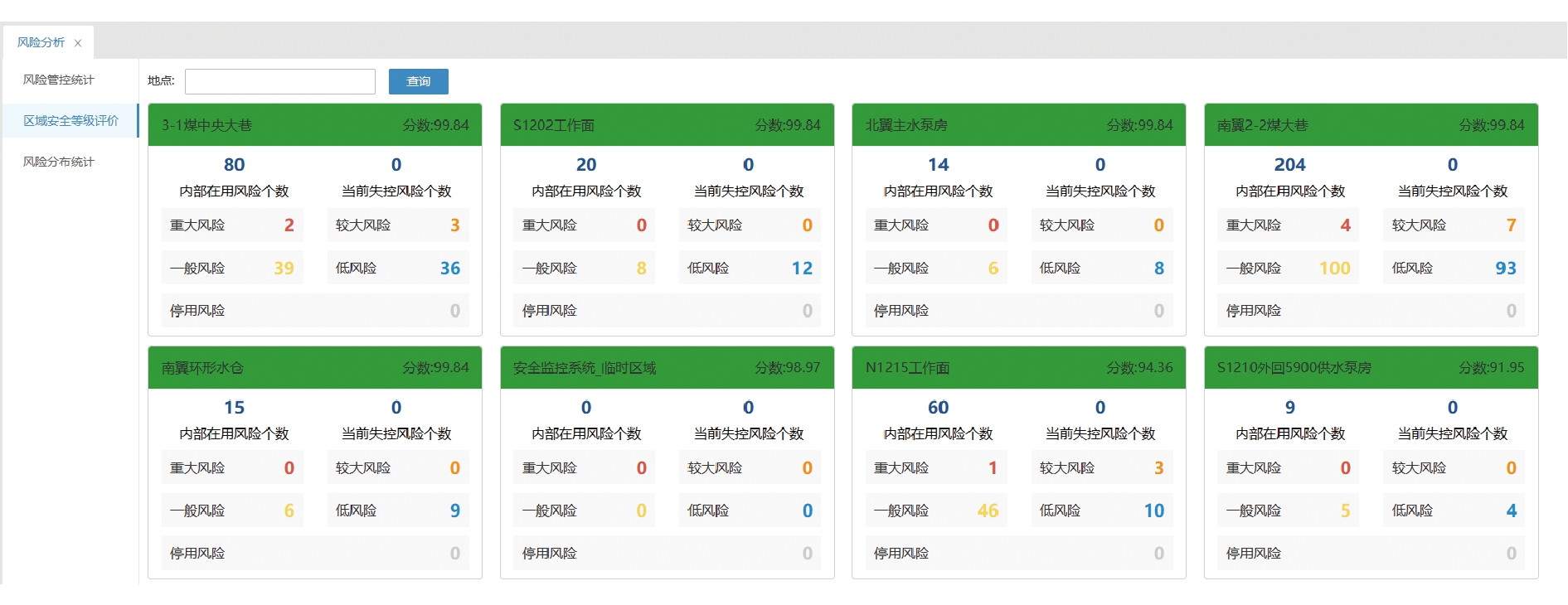The height and width of the screenshot is (605, 1568).
Task: Click the 北翼主水泵房 card header
Action: tap(1018, 125)
